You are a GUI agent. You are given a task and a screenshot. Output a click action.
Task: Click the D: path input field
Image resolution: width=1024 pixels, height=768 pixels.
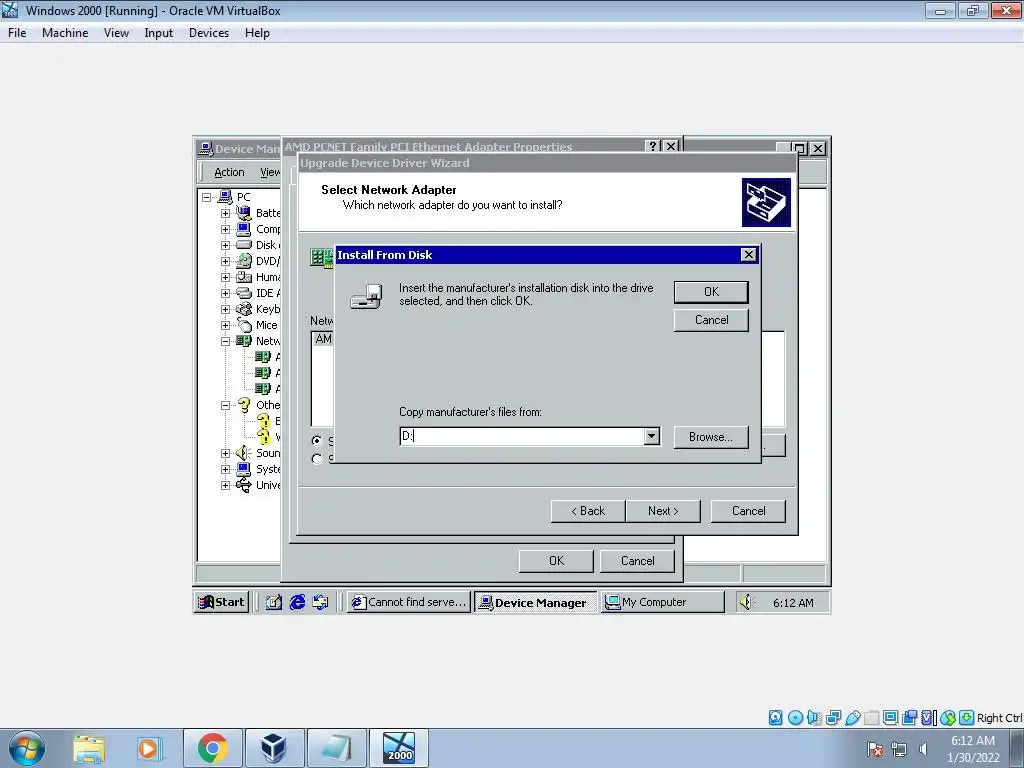coord(522,436)
